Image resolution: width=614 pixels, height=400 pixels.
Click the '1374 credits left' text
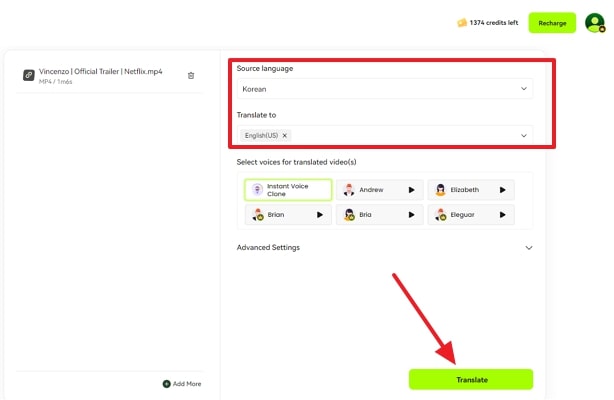pos(493,23)
